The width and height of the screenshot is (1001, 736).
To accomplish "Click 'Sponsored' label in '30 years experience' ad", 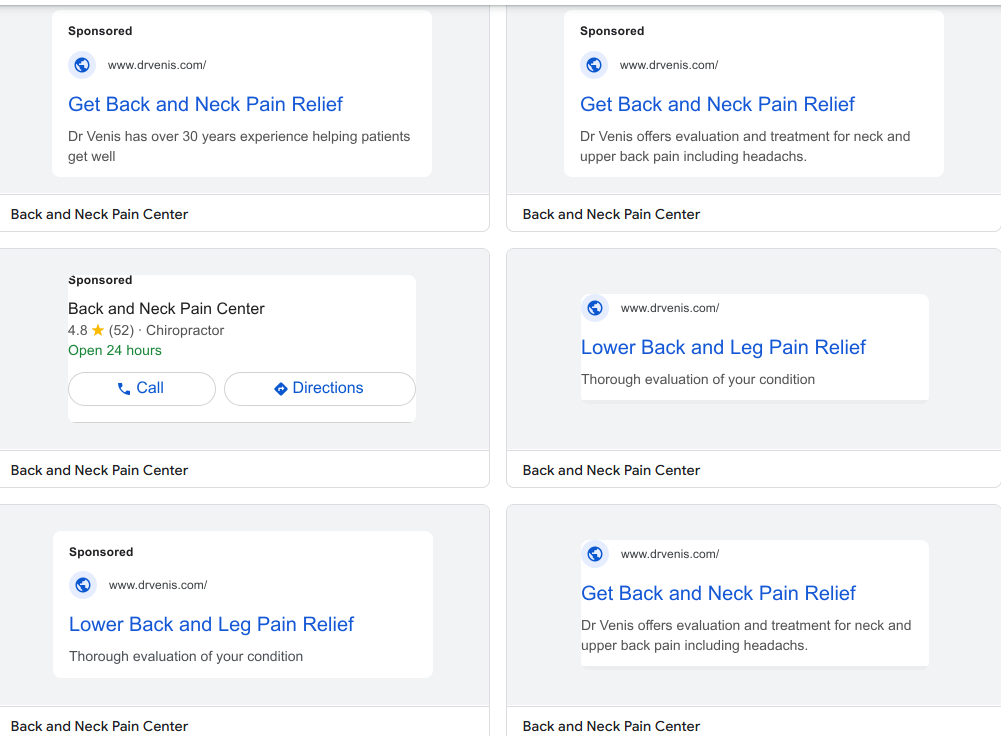I will (x=100, y=31).
